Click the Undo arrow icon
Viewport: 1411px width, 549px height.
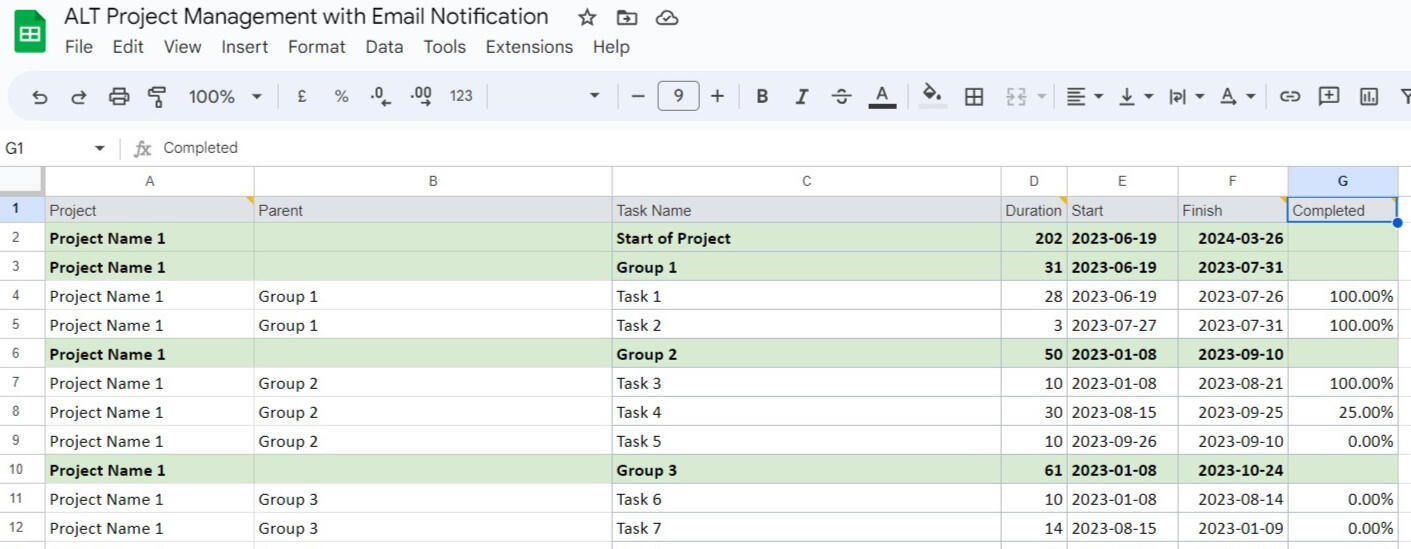[40, 97]
